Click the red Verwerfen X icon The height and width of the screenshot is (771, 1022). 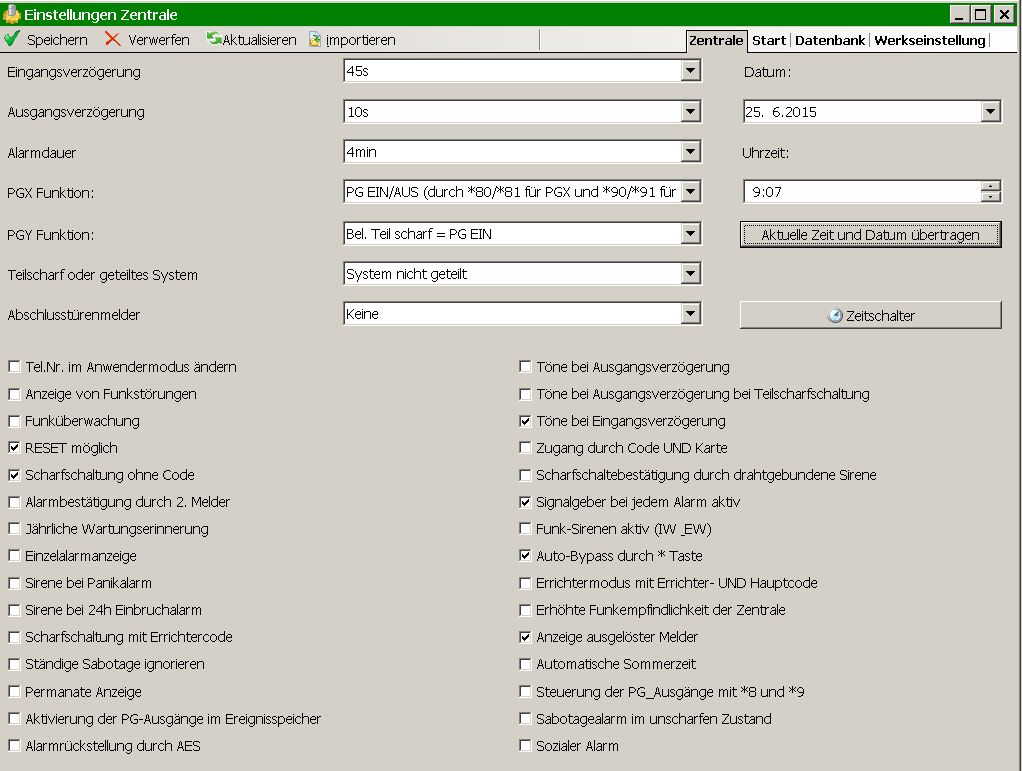point(113,40)
